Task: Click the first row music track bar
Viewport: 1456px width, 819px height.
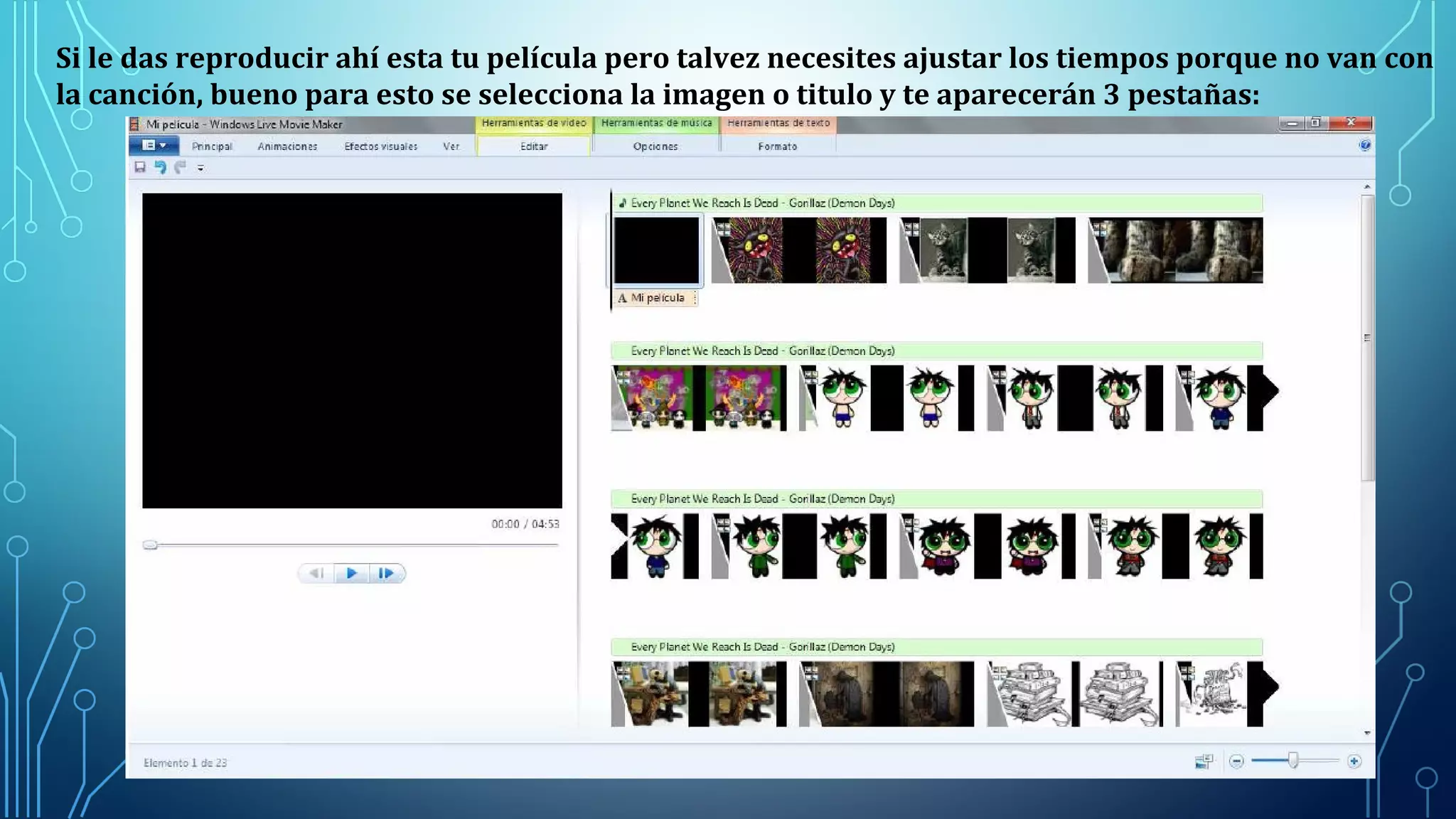Action: (x=937, y=203)
